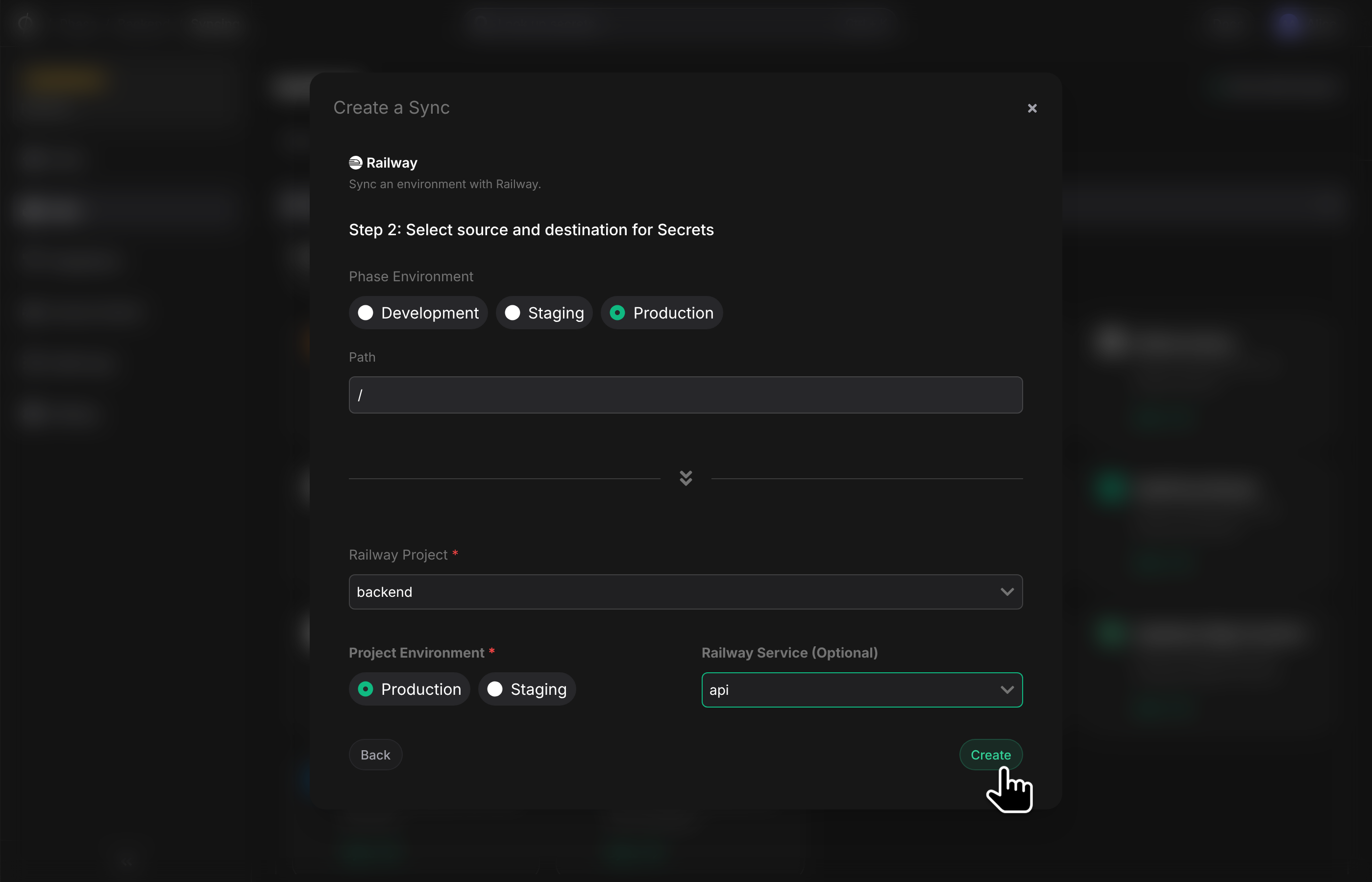The height and width of the screenshot is (882, 1372).
Task: Select Development as Phase Environment
Action: 418,313
